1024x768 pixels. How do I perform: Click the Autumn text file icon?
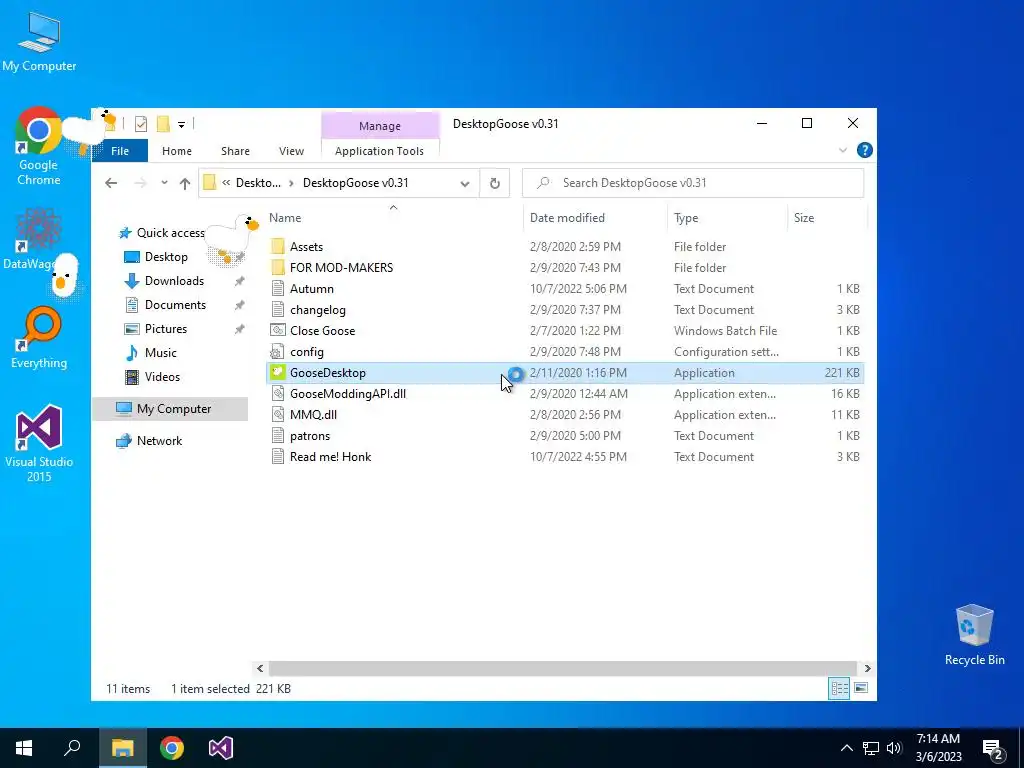[278, 288]
